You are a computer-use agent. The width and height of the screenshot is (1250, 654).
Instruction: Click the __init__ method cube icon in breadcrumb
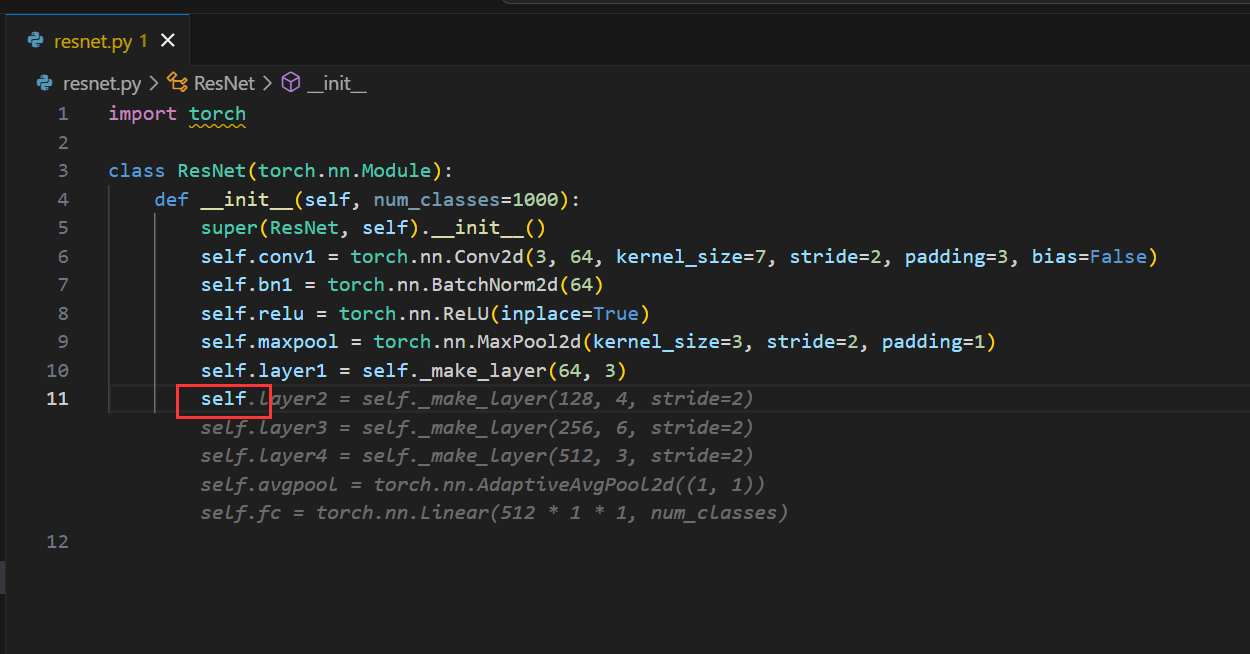(291, 83)
